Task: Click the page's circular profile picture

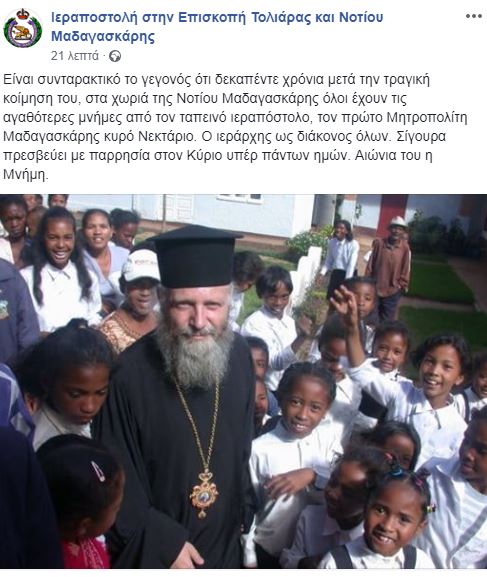Action: coord(23,28)
